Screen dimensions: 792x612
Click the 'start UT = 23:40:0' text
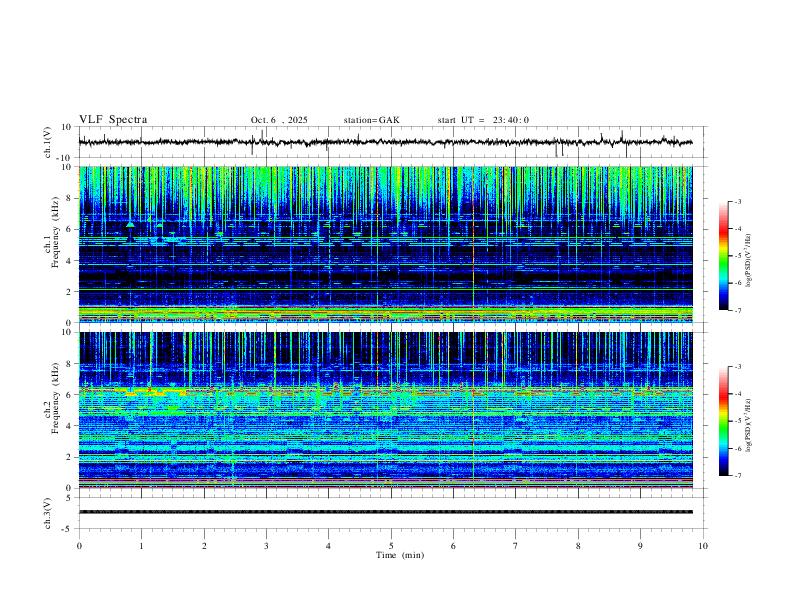point(483,120)
